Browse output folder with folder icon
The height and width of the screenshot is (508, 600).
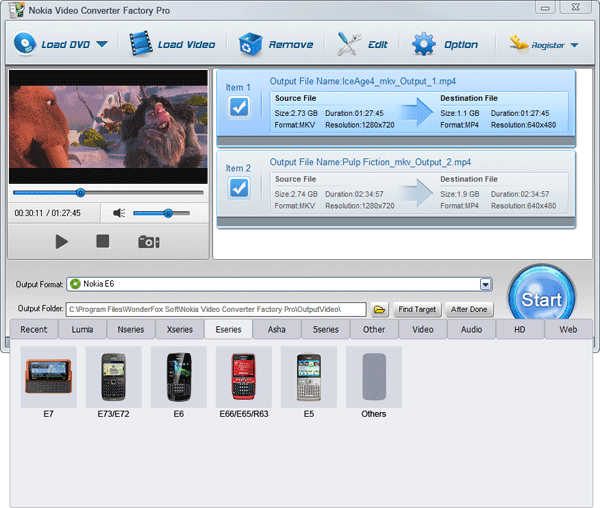coord(380,309)
